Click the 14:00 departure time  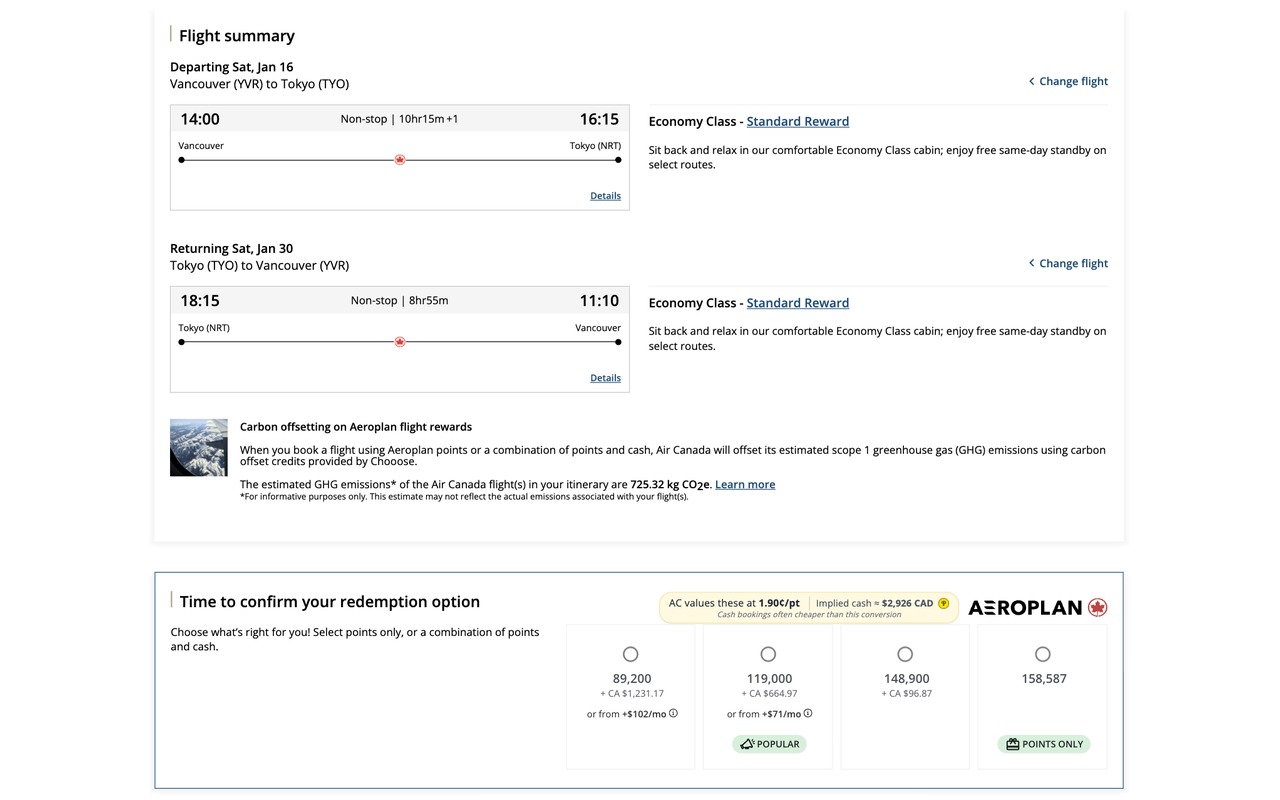[200, 119]
